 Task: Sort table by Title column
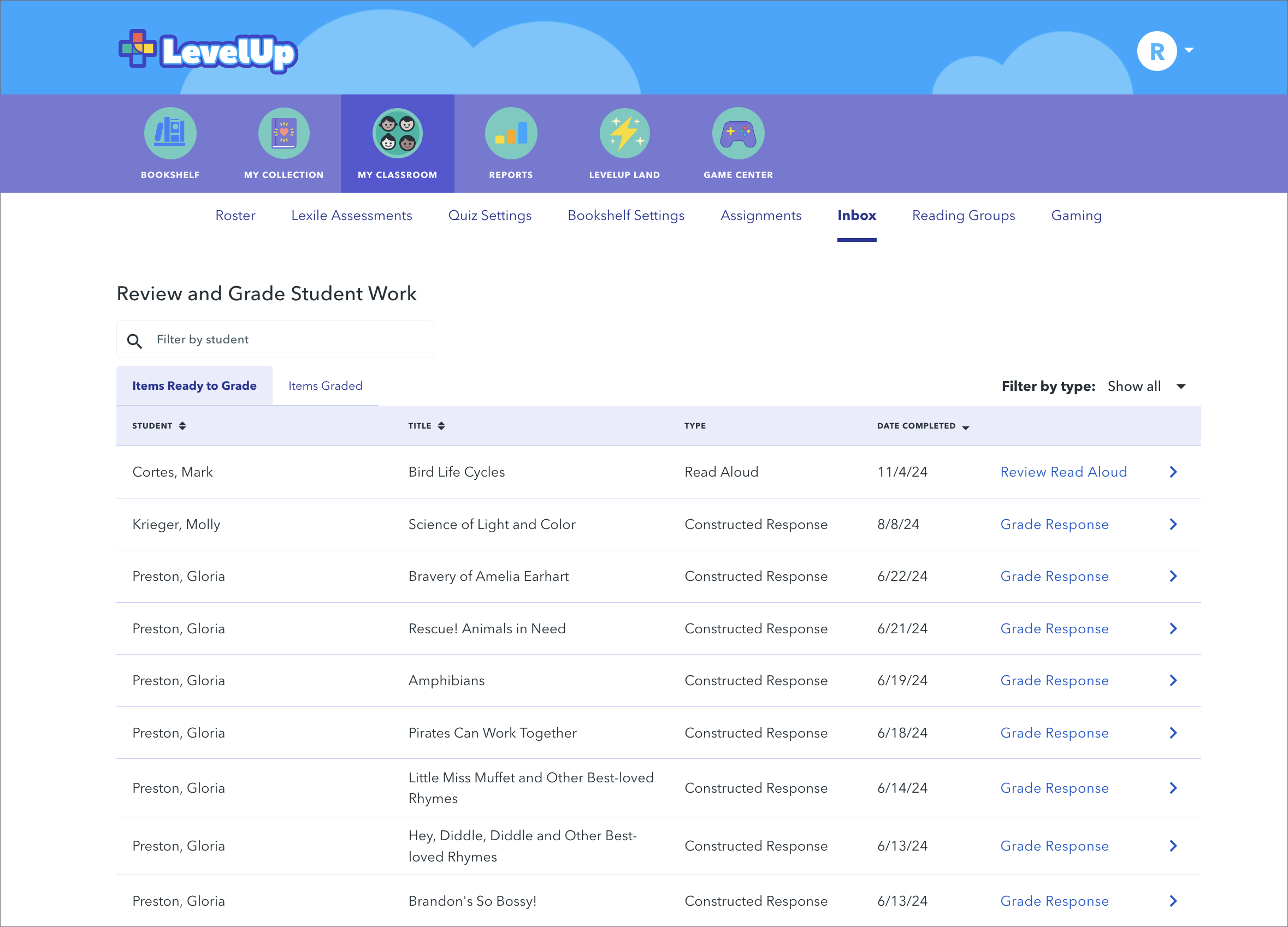[x=441, y=426]
